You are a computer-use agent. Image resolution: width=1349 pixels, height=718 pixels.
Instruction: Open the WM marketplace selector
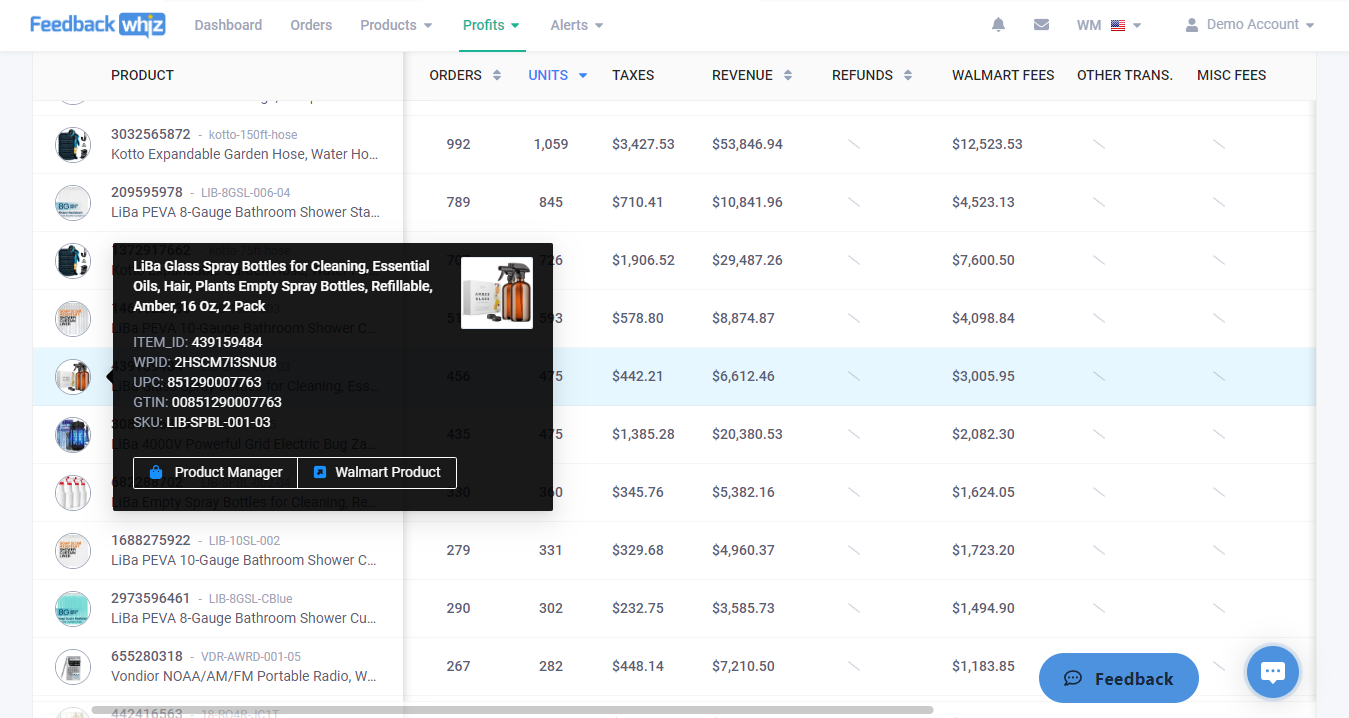[1109, 25]
